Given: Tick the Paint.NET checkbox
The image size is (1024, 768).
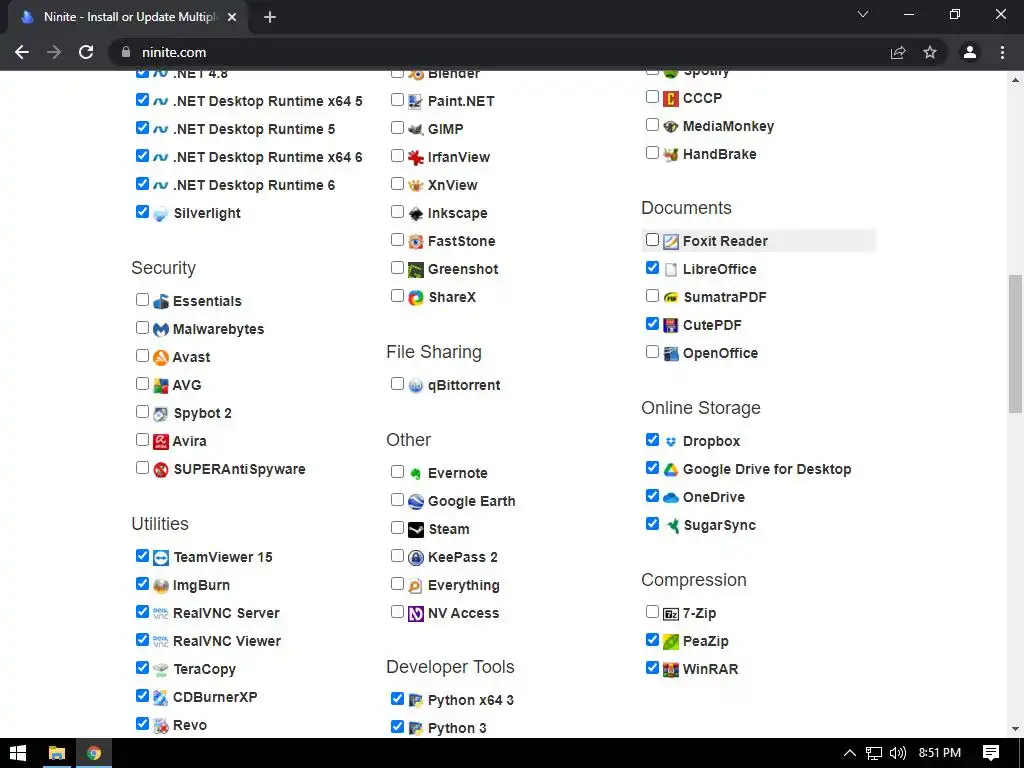Looking at the screenshot, I should point(397,99).
